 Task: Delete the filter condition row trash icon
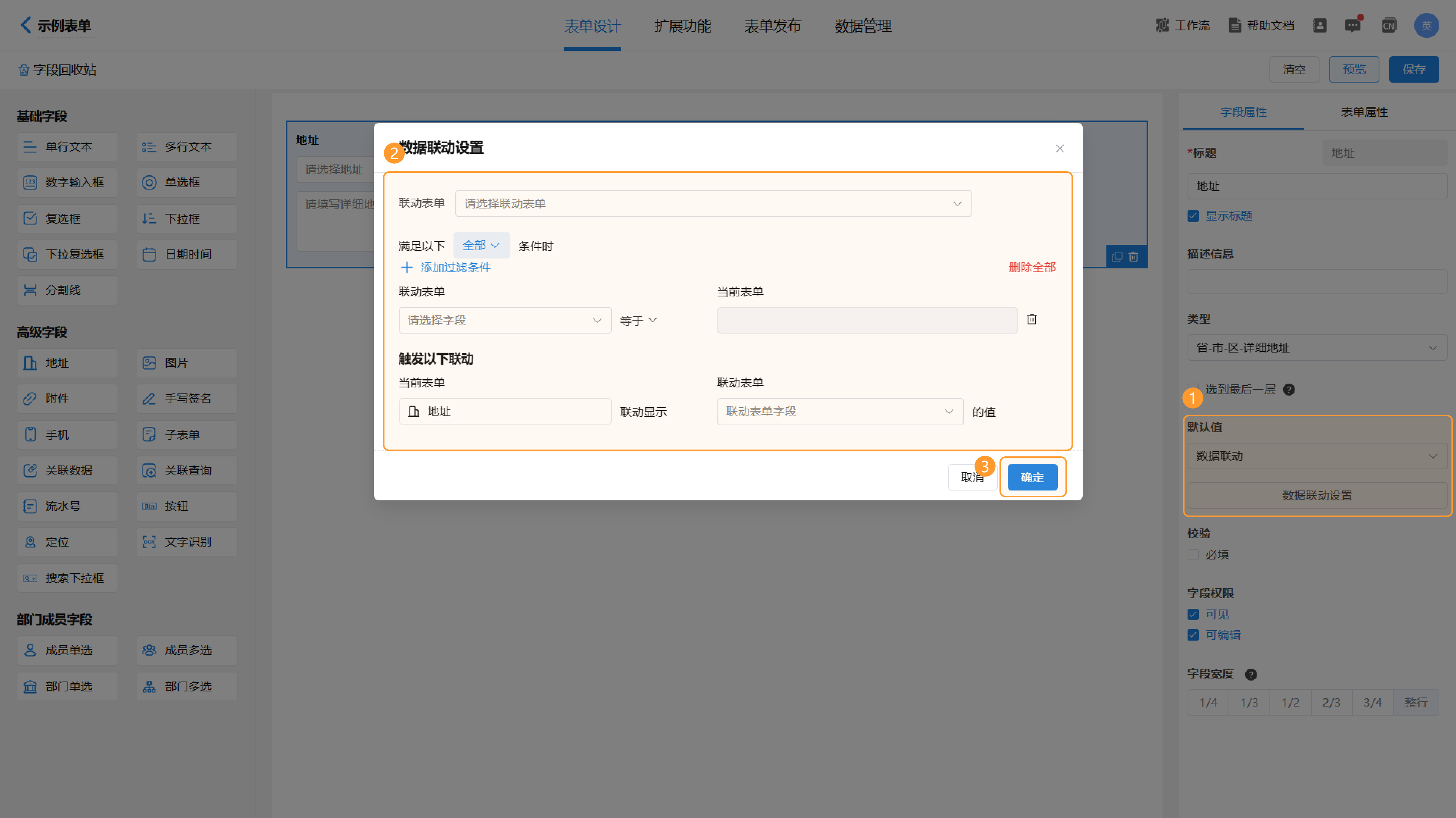[x=1031, y=319]
